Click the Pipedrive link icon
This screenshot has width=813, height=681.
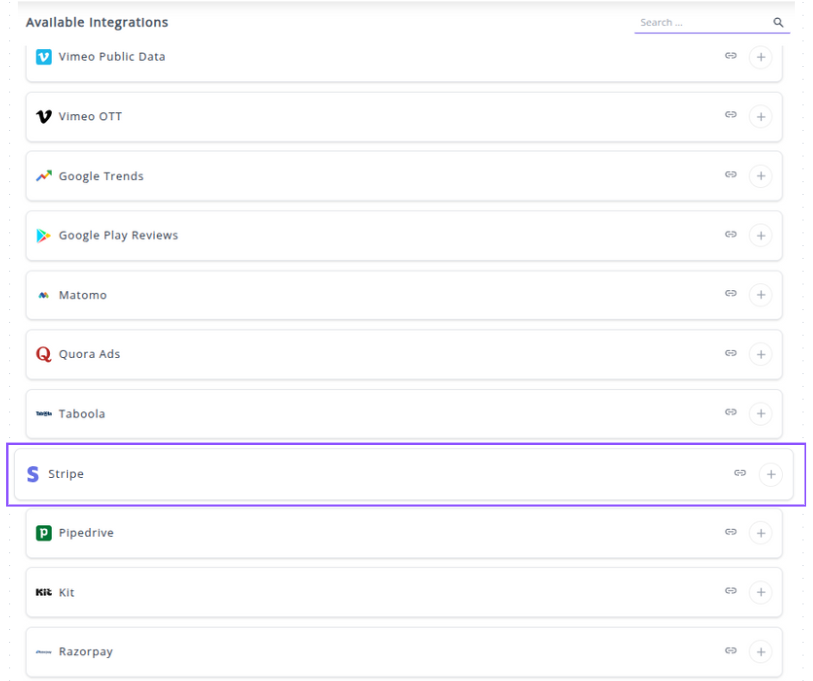point(731,532)
